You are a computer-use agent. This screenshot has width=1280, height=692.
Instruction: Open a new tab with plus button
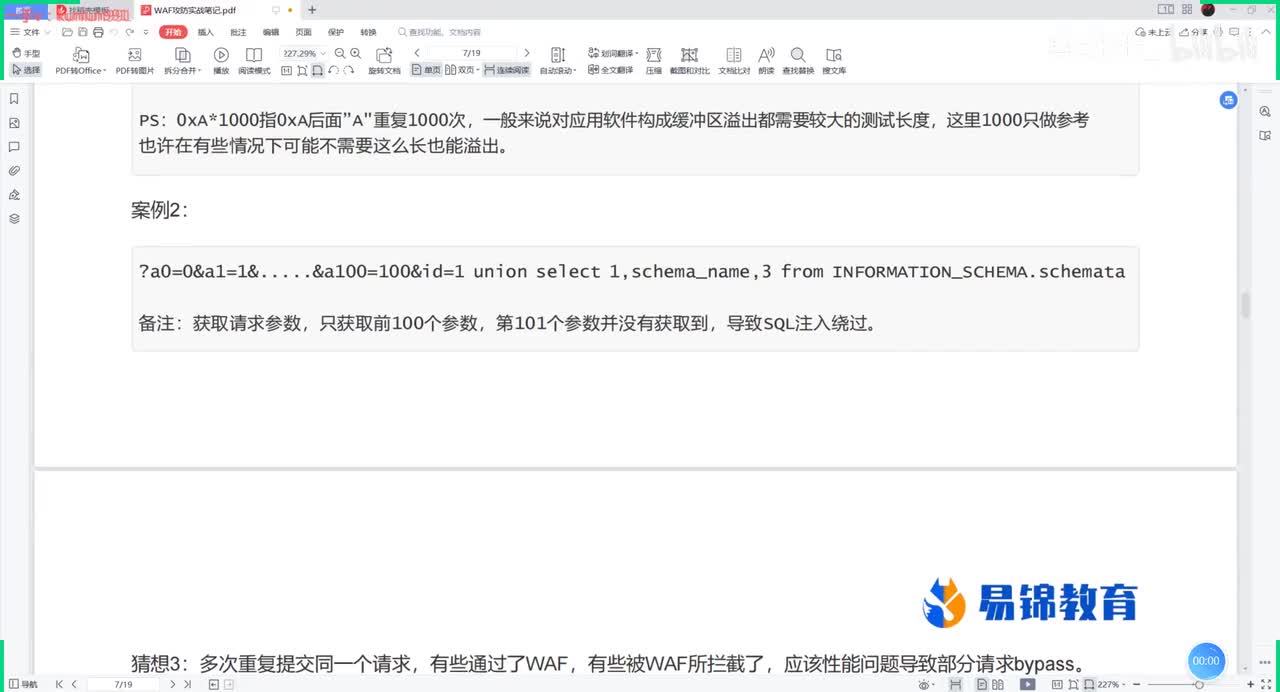click(312, 10)
